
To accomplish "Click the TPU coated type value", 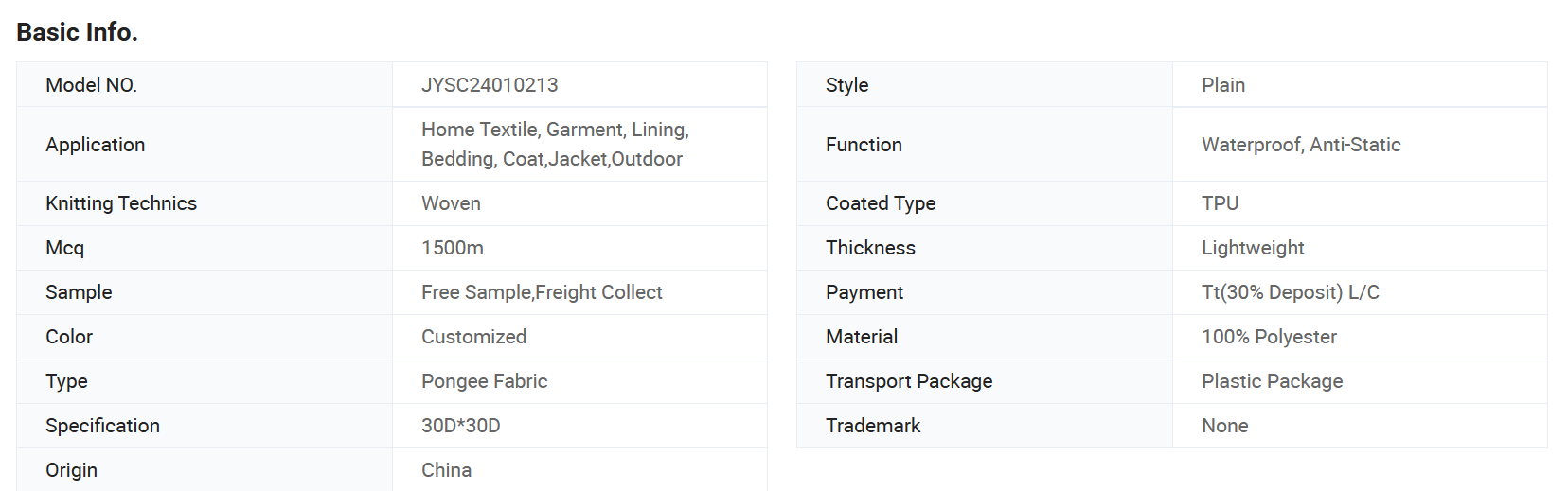I will coord(1220,203).
